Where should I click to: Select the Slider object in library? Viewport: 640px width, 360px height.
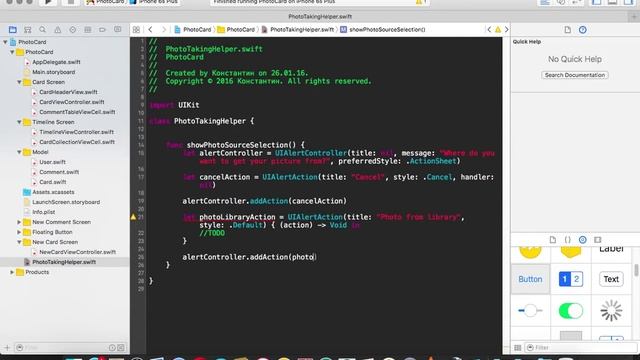tap(530, 311)
